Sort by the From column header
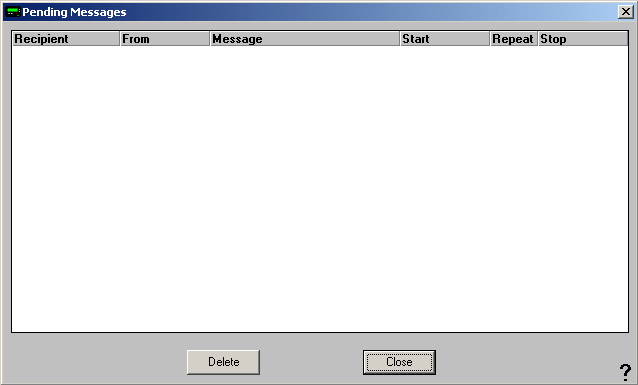Screen dimensions: 638x385 click(165, 39)
